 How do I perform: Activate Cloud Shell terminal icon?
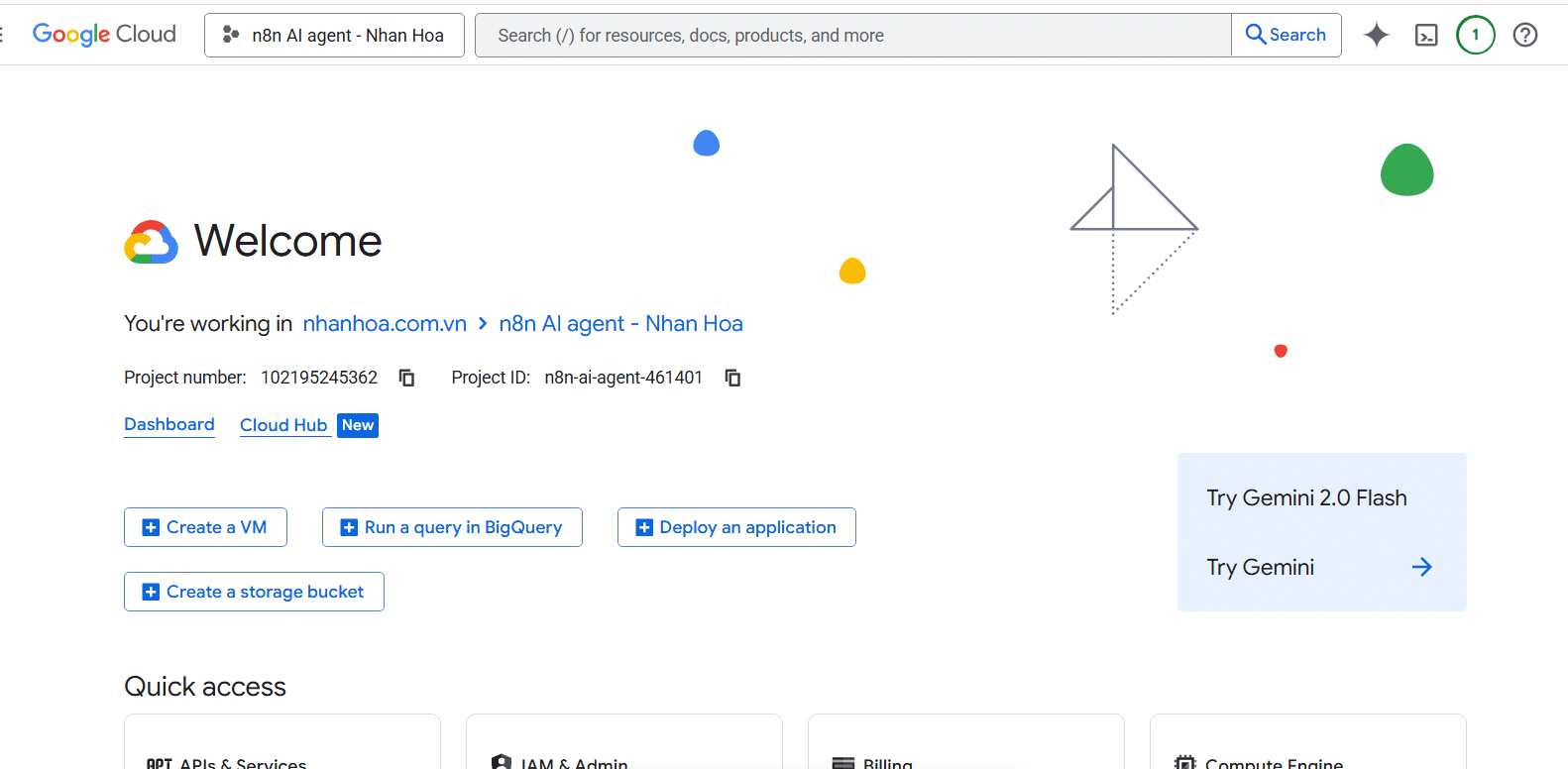tap(1426, 35)
